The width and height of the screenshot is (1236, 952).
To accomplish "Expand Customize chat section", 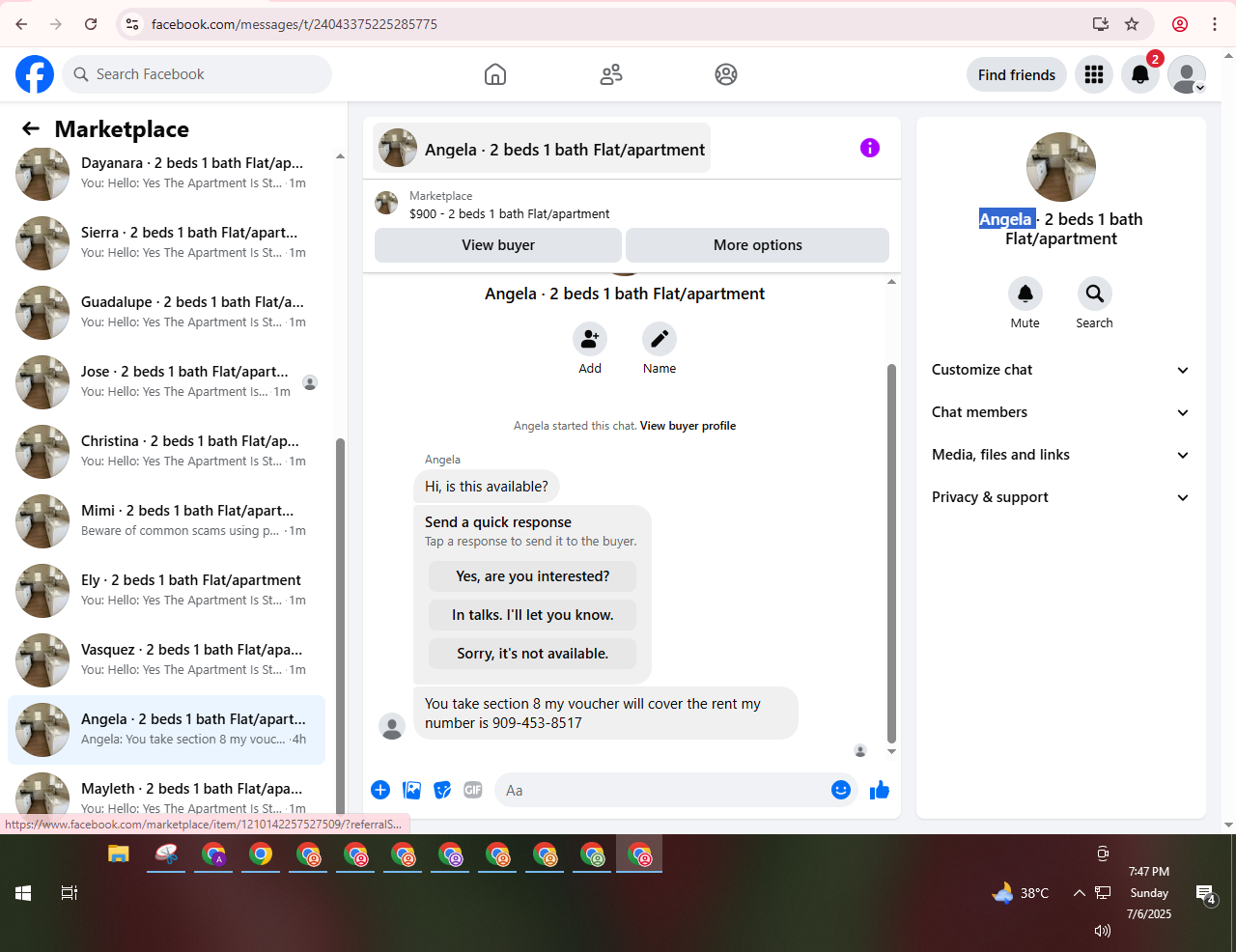I will click(x=1061, y=370).
